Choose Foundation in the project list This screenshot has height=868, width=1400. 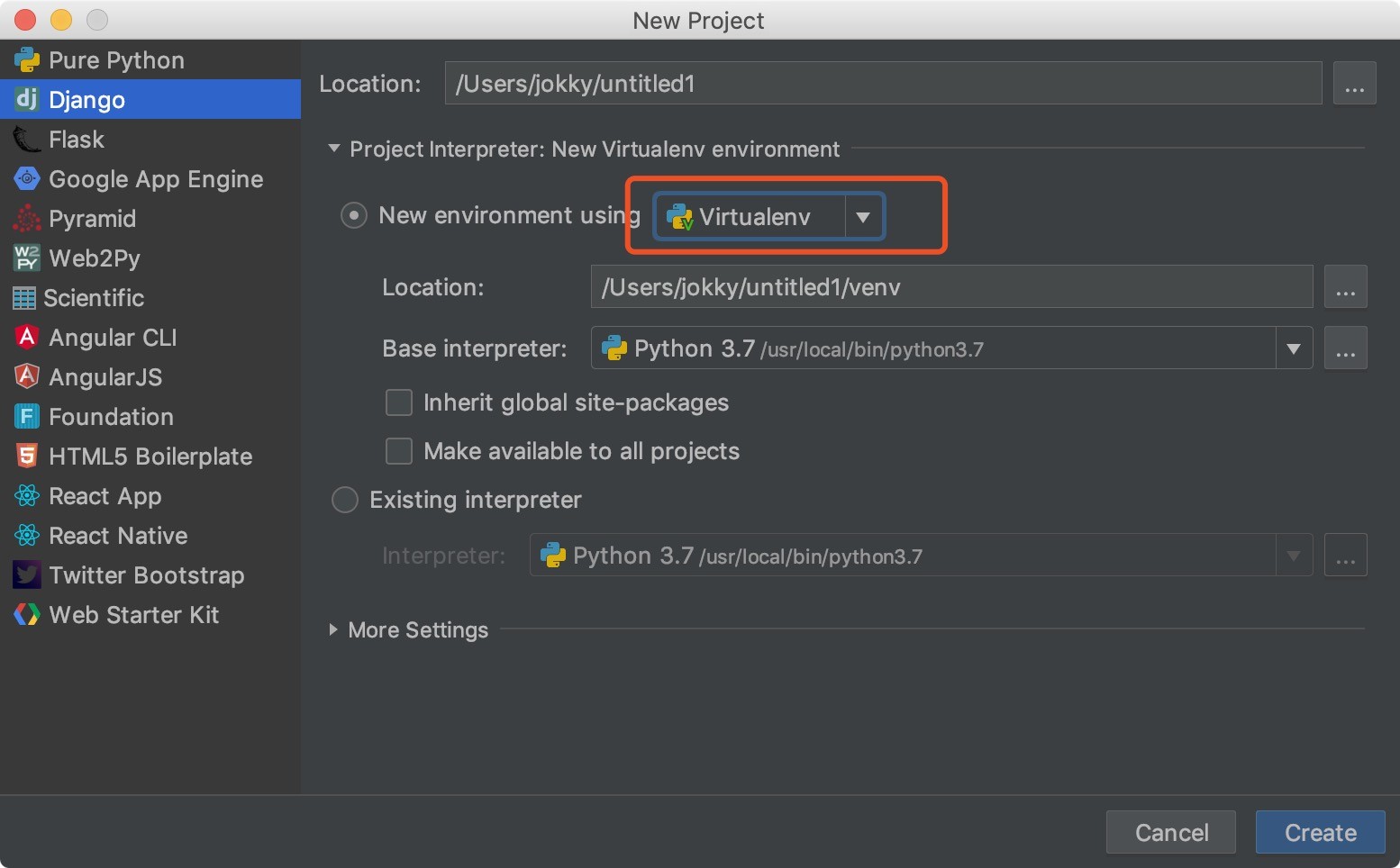[x=150, y=417]
